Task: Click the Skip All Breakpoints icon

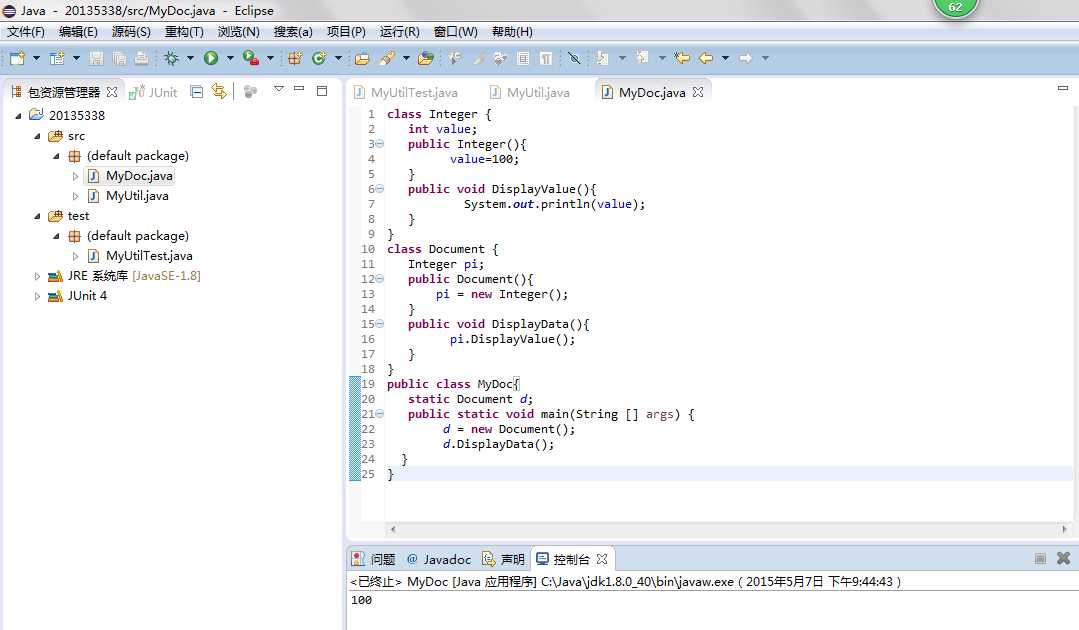Action: pos(575,58)
